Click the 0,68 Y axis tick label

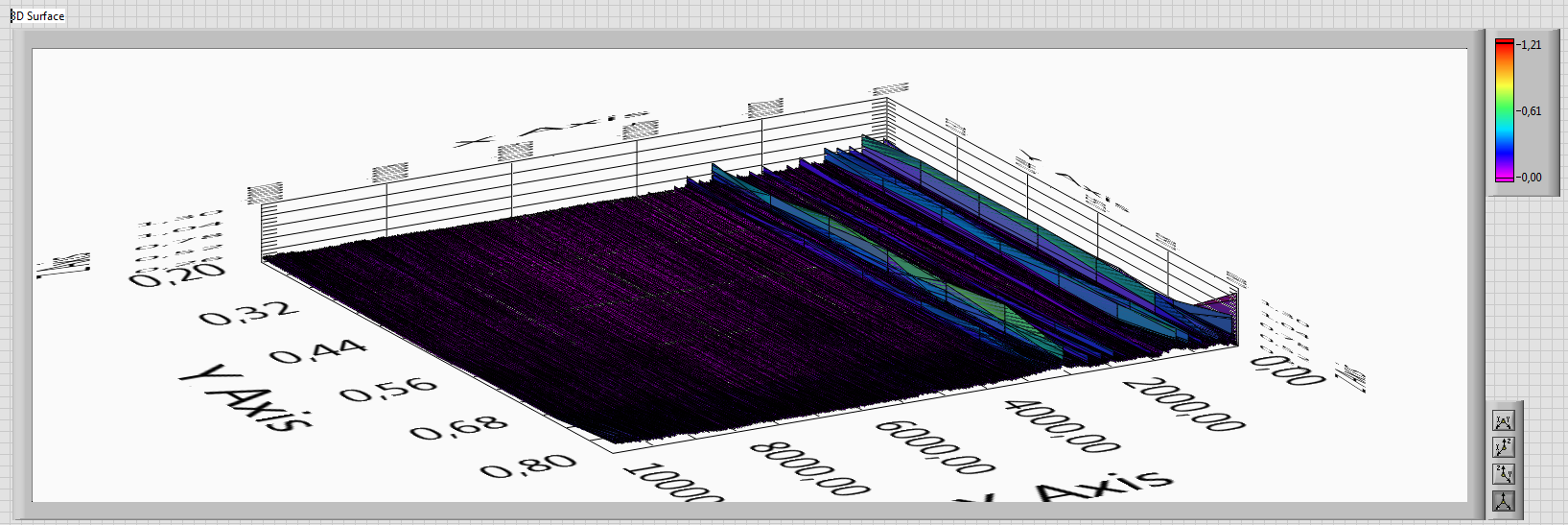coord(458,429)
